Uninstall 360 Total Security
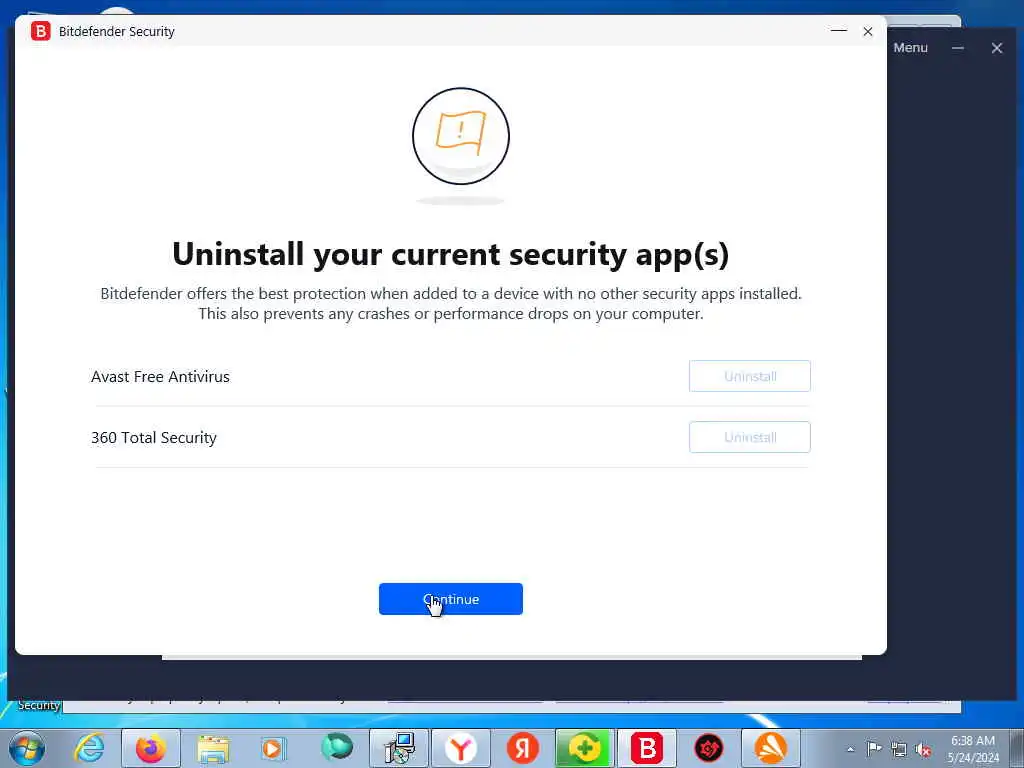 (750, 437)
